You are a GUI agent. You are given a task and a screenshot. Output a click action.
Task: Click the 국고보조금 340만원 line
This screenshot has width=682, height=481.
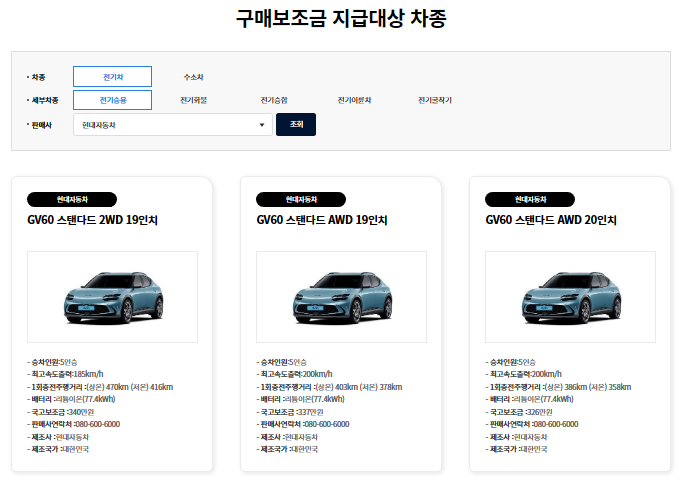point(60,412)
